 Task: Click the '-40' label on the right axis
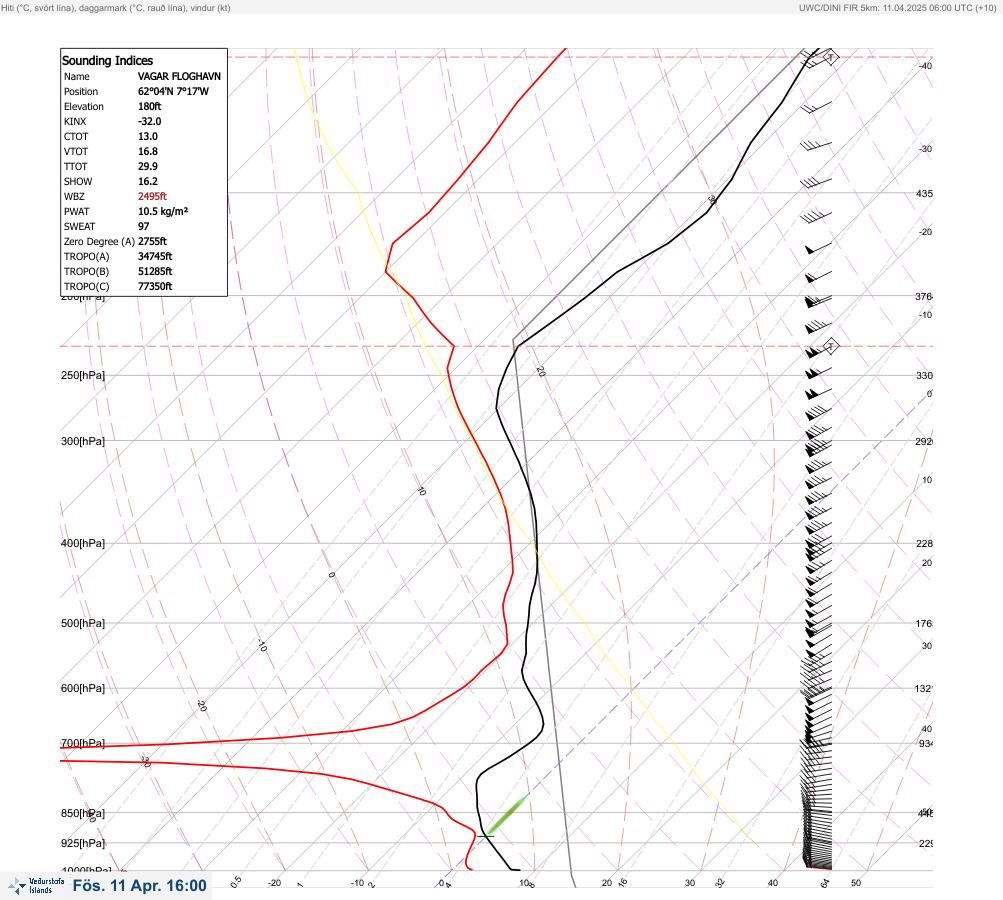click(925, 66)
